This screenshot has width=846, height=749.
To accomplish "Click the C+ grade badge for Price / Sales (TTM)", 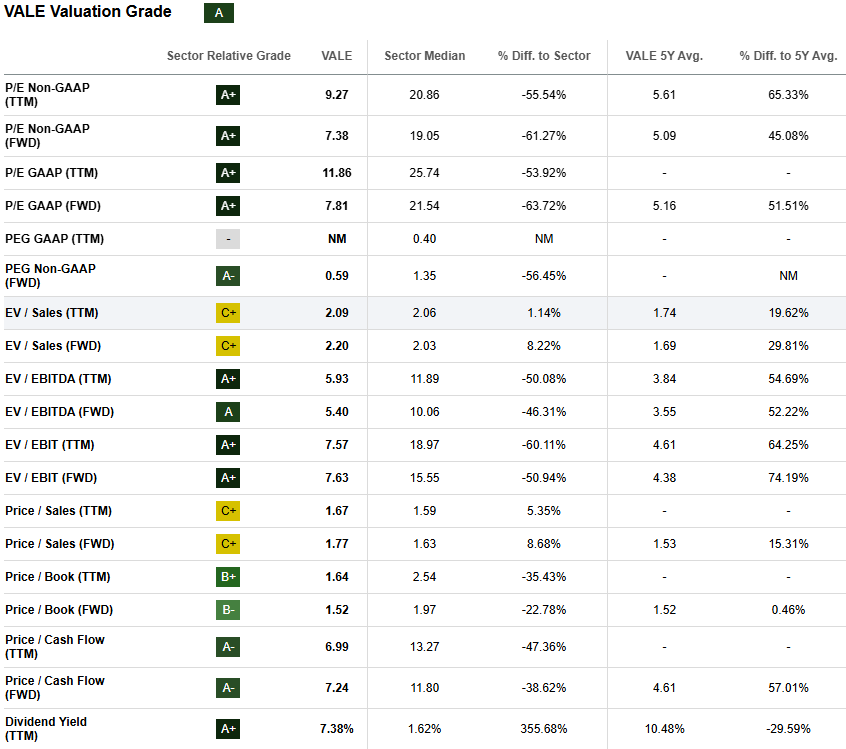I will click(x=228, y=511).
